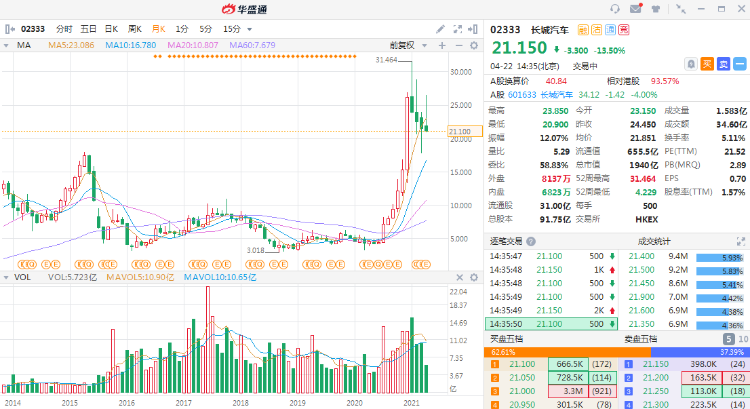Open more timeframes dropdown arrow

[249, 30]
